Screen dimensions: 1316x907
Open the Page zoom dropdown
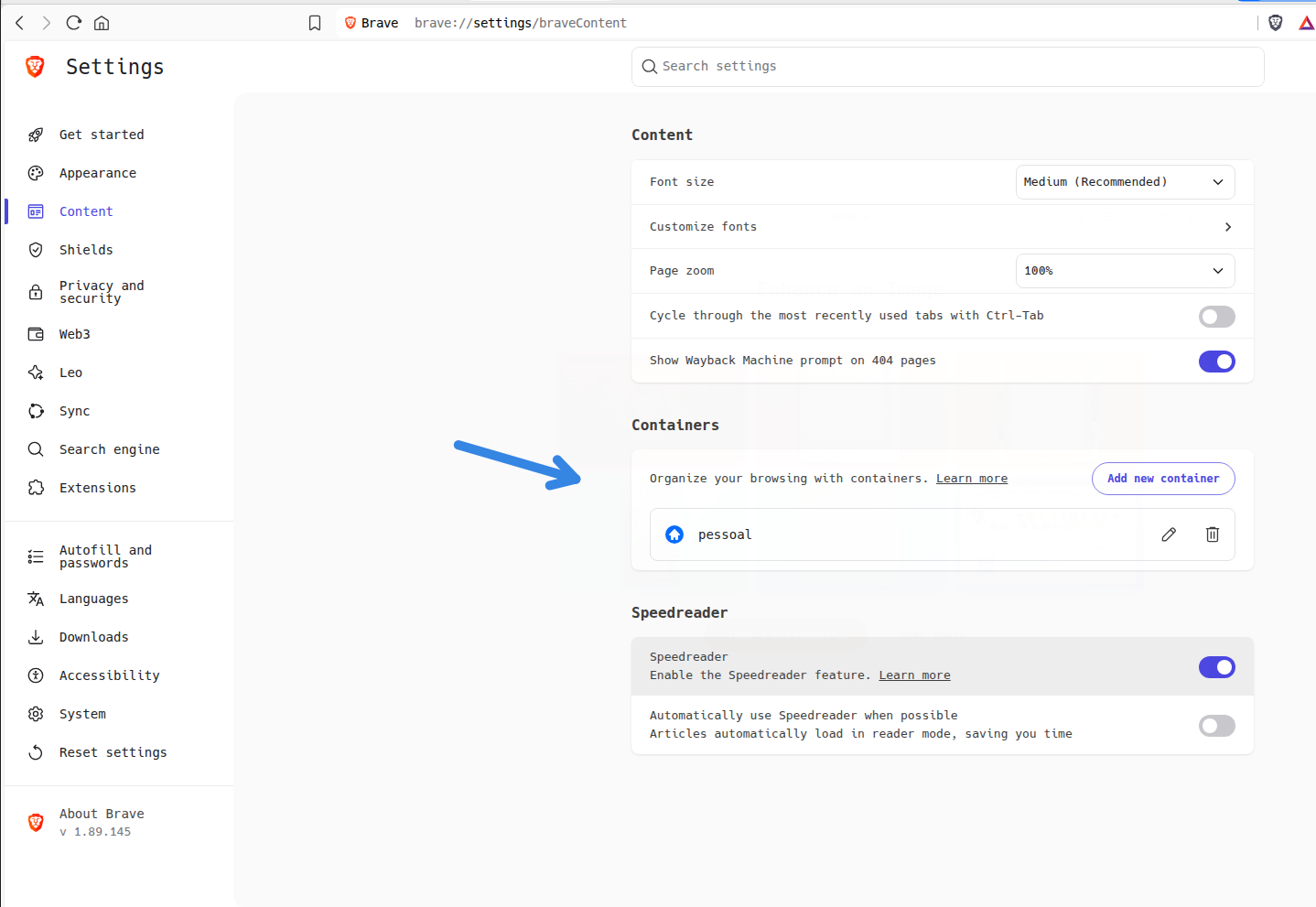click(x=1126, y=271)
